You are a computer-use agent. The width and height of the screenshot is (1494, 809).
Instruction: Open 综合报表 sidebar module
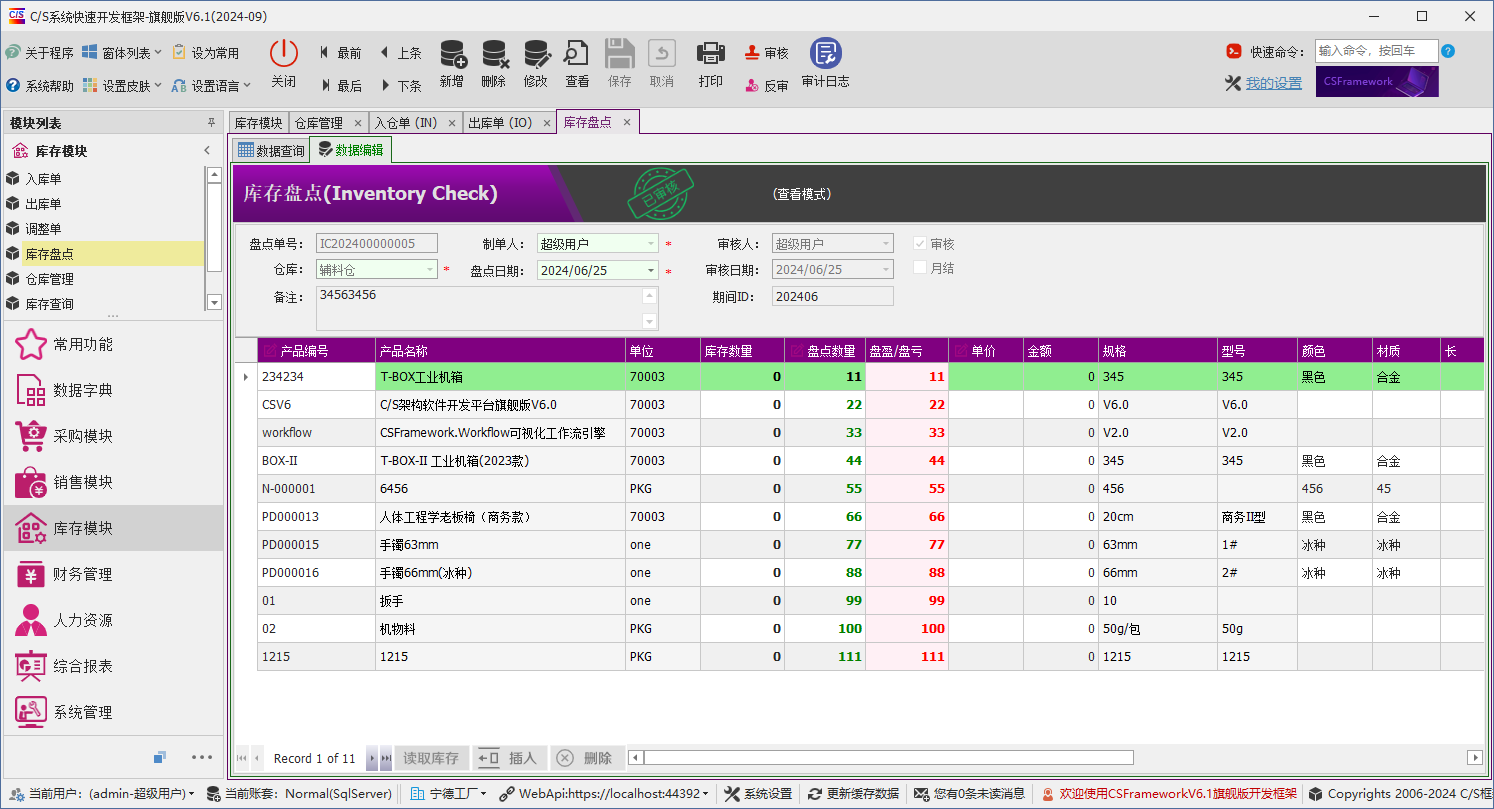point(113,666)
